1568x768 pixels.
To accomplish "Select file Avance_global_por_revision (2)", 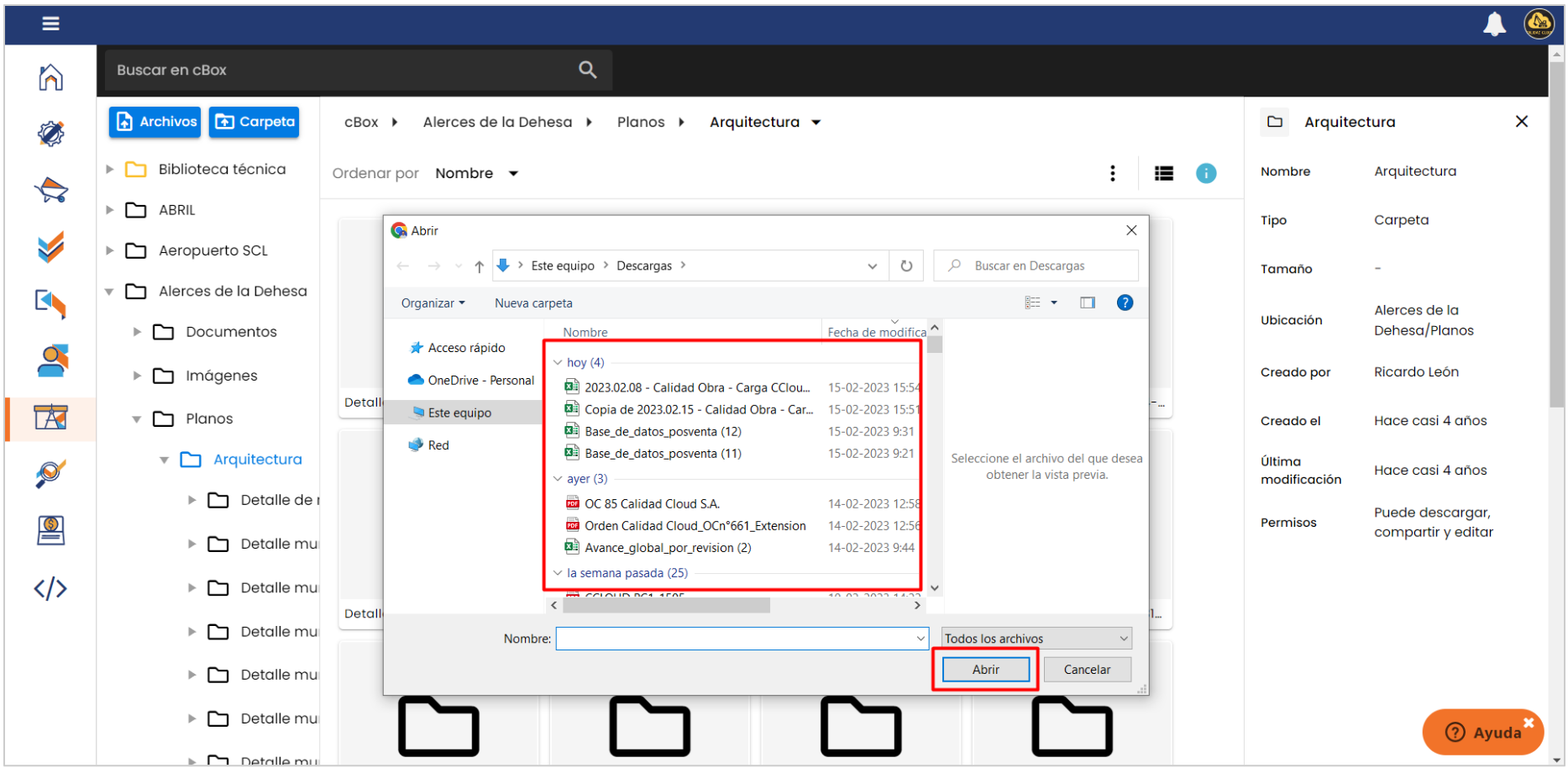I will 668,548.
